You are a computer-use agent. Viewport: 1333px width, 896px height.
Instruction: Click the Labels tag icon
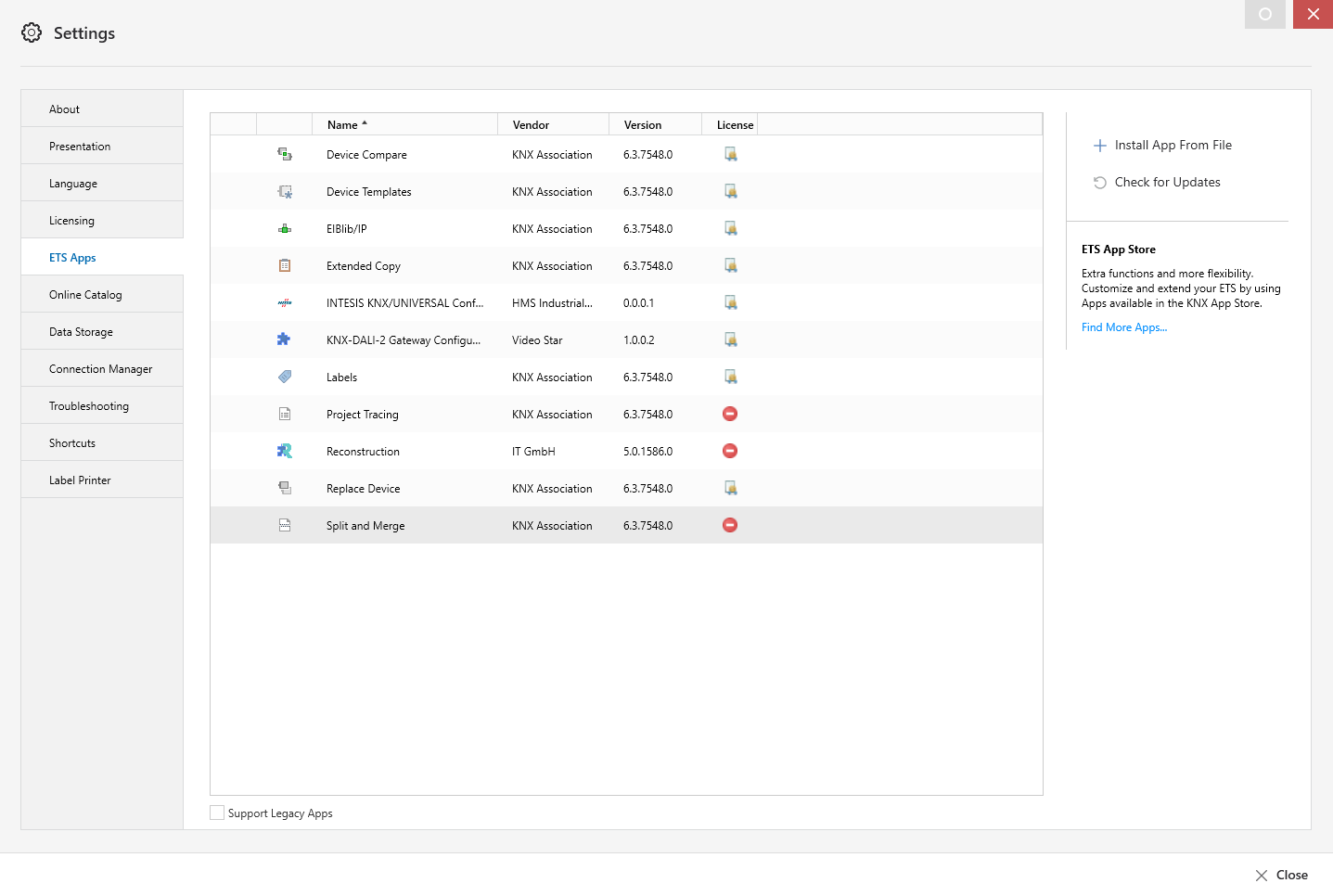point(285,377)
